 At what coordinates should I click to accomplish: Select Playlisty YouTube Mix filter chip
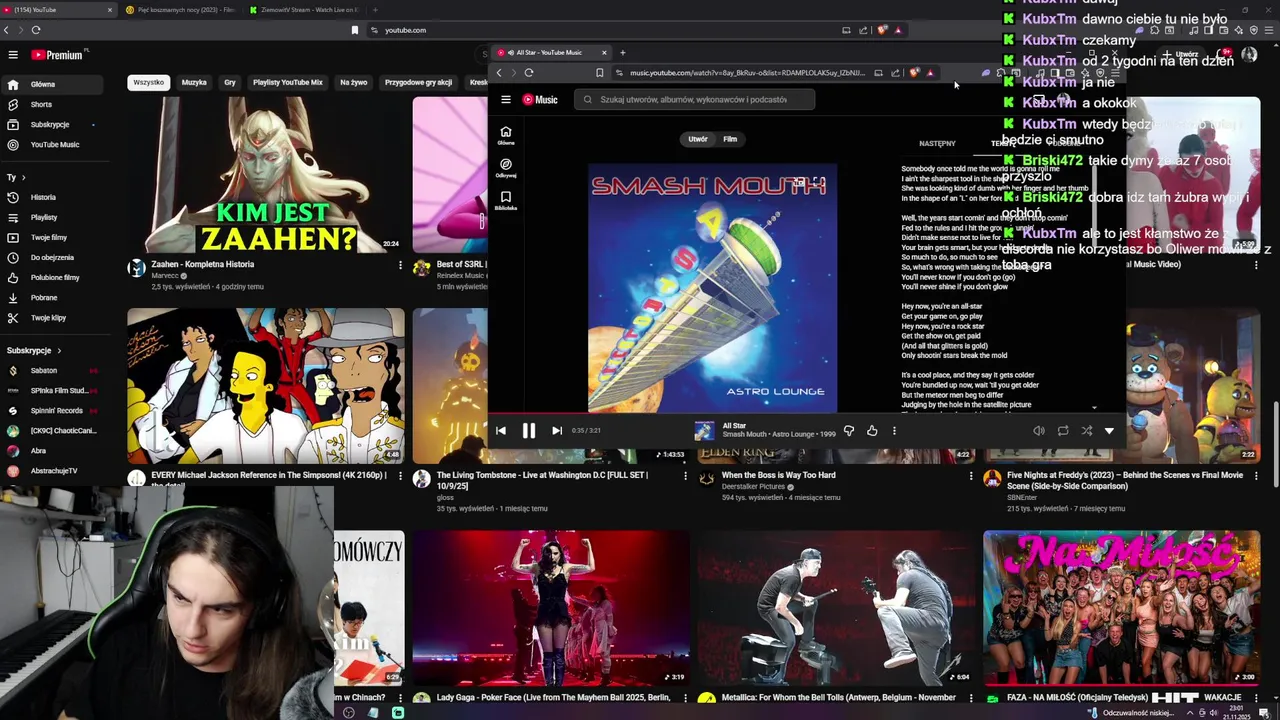tap(288, 82)
